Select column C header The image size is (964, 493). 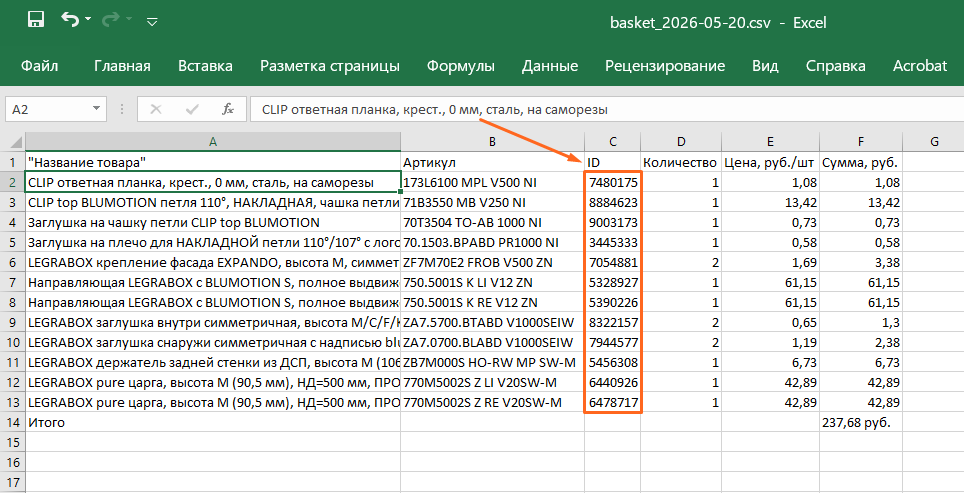[x=612, y=142]
